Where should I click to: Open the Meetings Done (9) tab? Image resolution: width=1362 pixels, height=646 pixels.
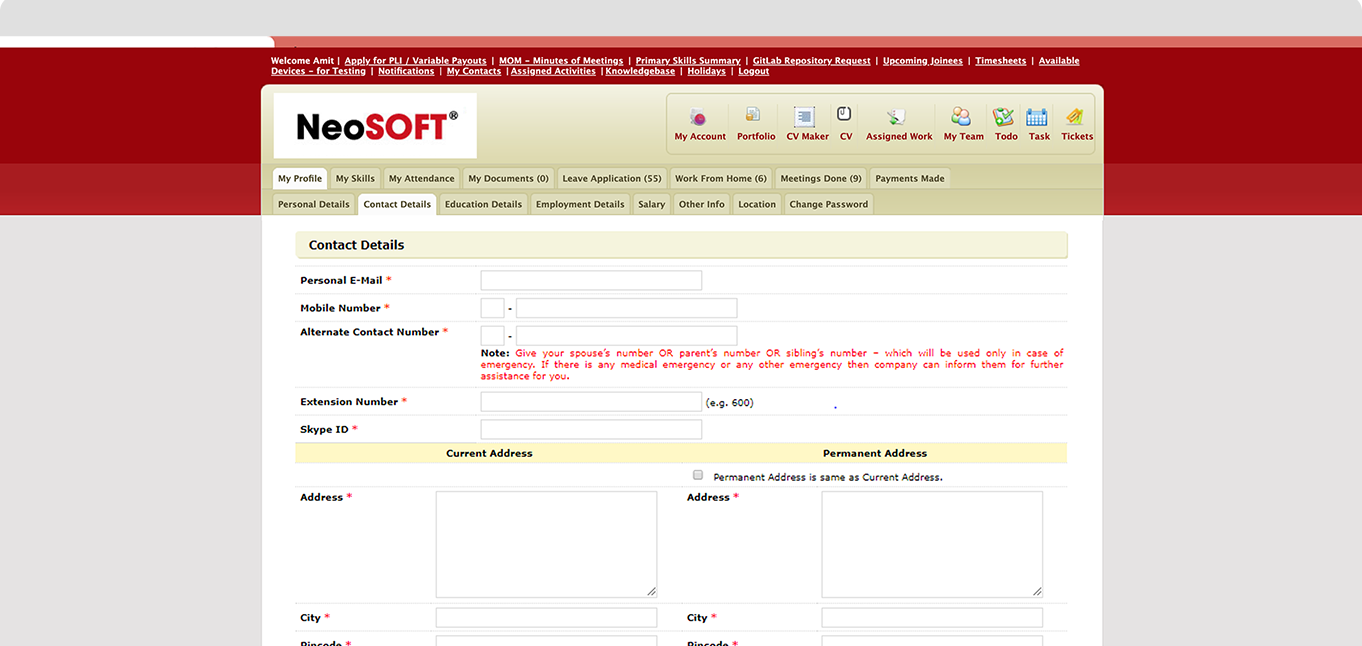pos(821,179)
